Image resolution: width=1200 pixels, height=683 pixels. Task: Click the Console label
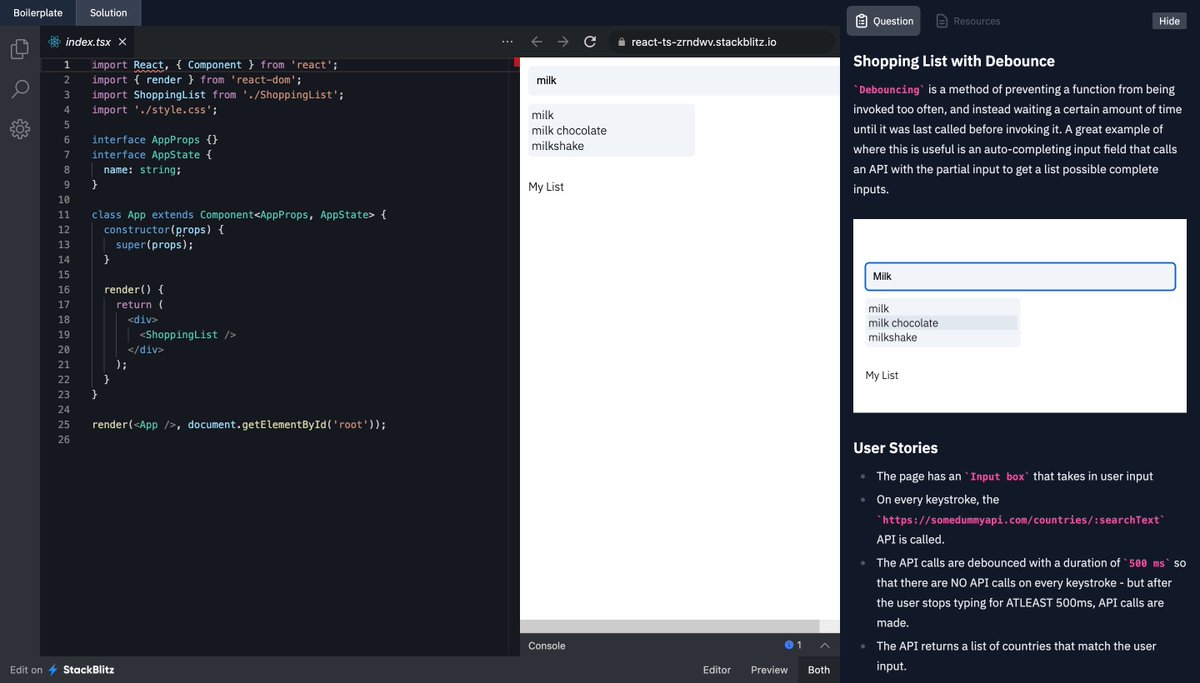tap(546, 646)
